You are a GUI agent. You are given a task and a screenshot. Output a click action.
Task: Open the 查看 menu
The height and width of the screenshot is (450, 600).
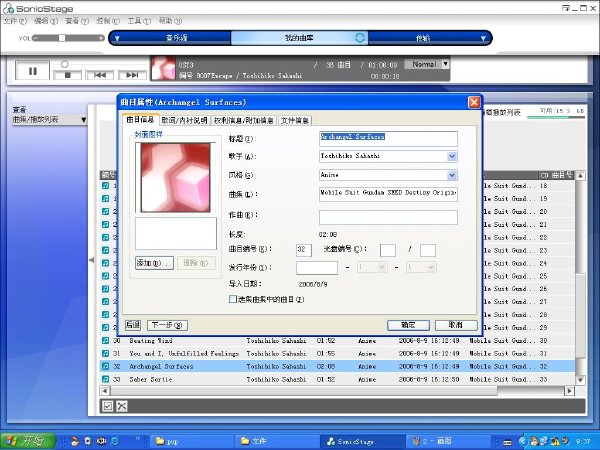(77, 21)
